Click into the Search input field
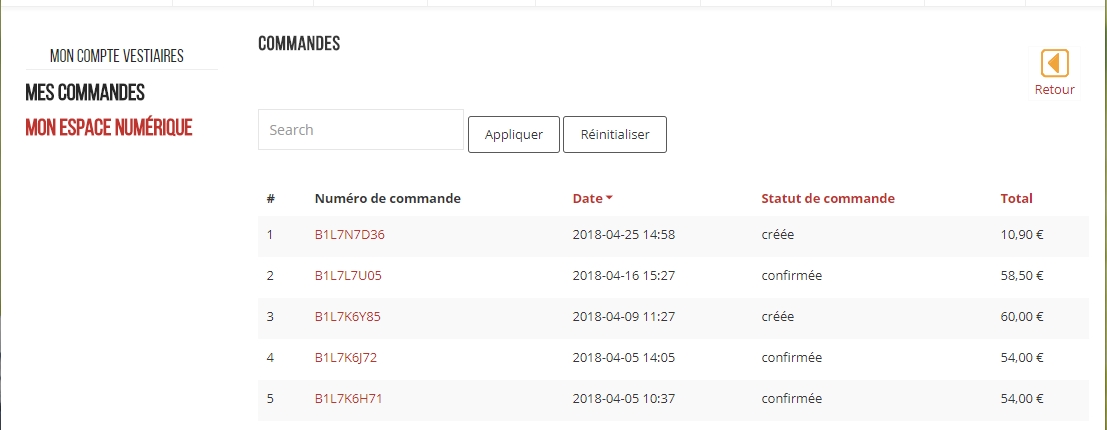This screenshot has width=1107, height=430. [x=360, y=130]
